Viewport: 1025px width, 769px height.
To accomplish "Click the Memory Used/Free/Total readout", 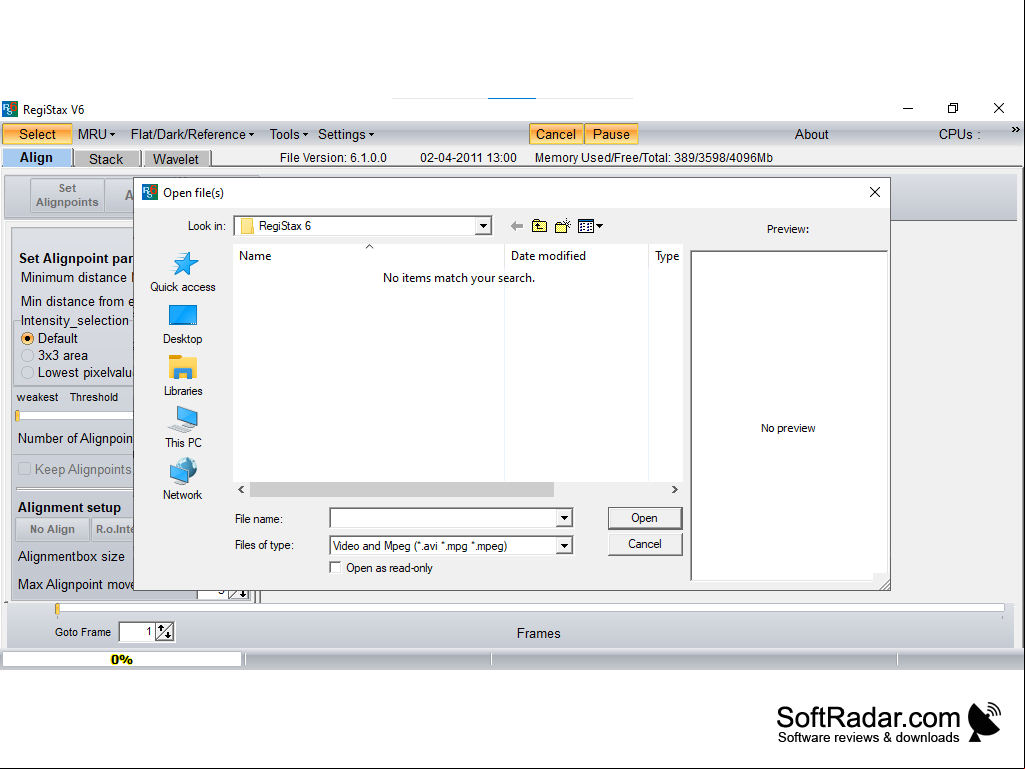I will [654, 158].
